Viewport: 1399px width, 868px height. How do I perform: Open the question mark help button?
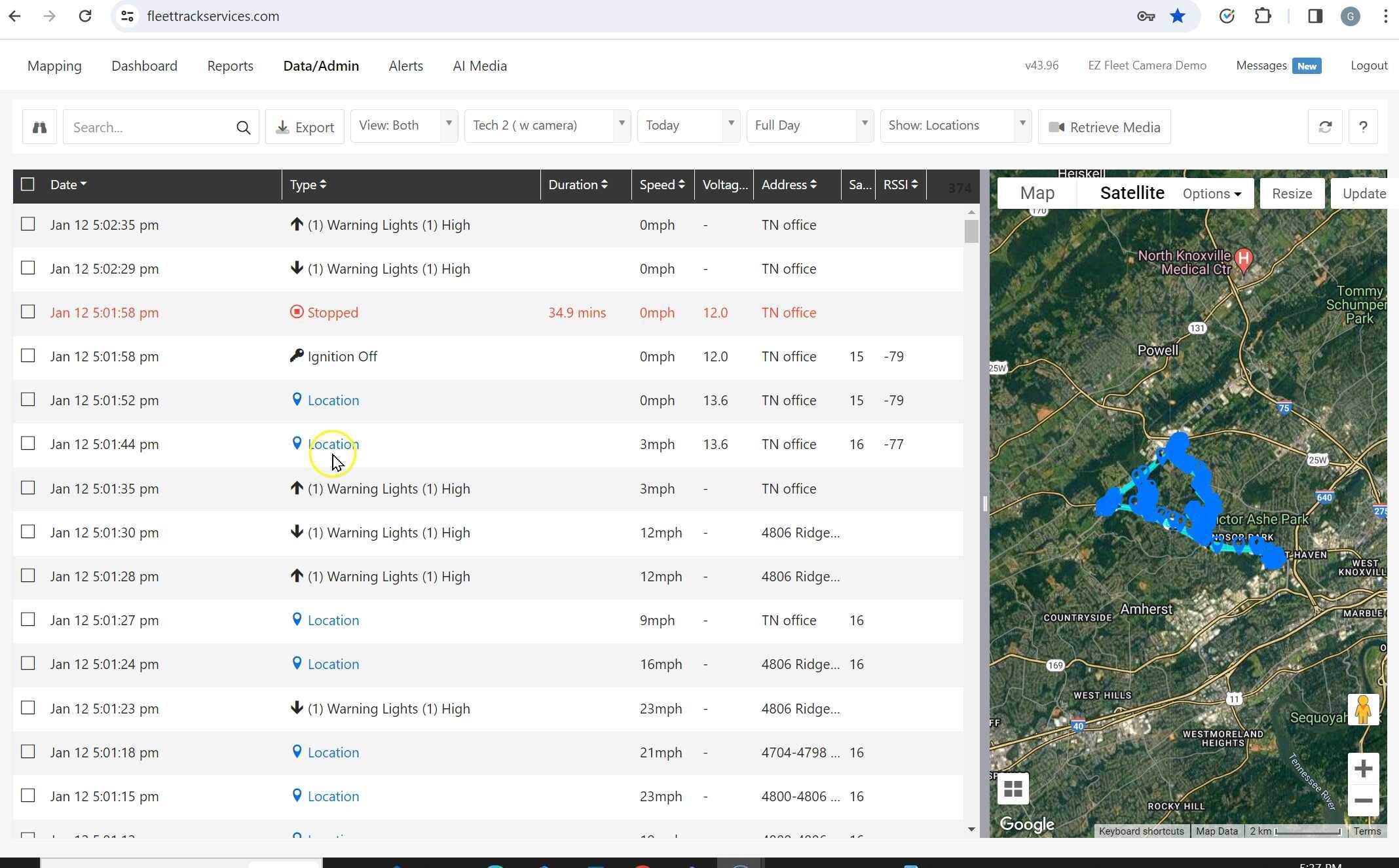point(1363,127)
